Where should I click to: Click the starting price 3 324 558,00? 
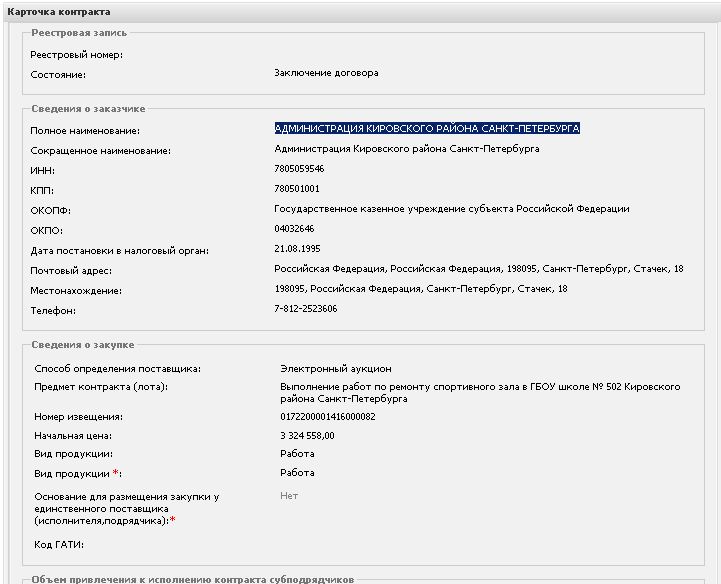tap(307, 436)
